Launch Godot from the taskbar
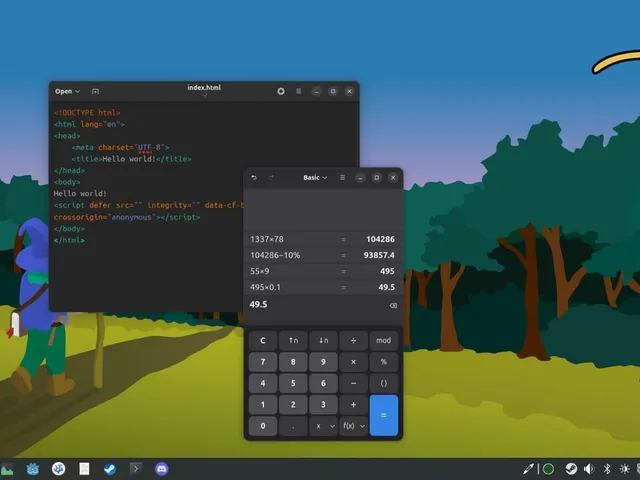The width and height of the screenshot is (640, 480). point(33,469)
